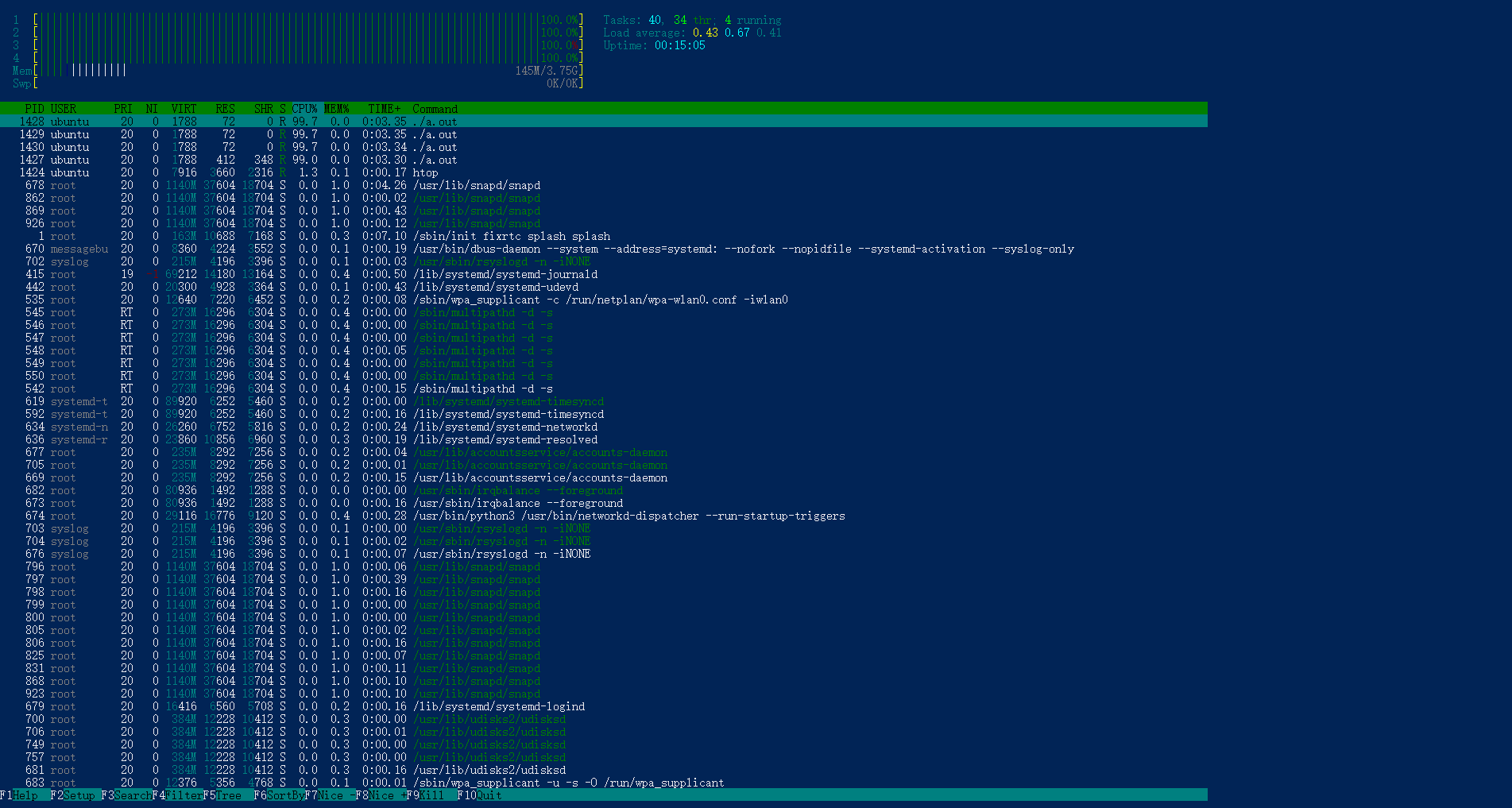Select the dbus-daemon process row

[604, 249]
